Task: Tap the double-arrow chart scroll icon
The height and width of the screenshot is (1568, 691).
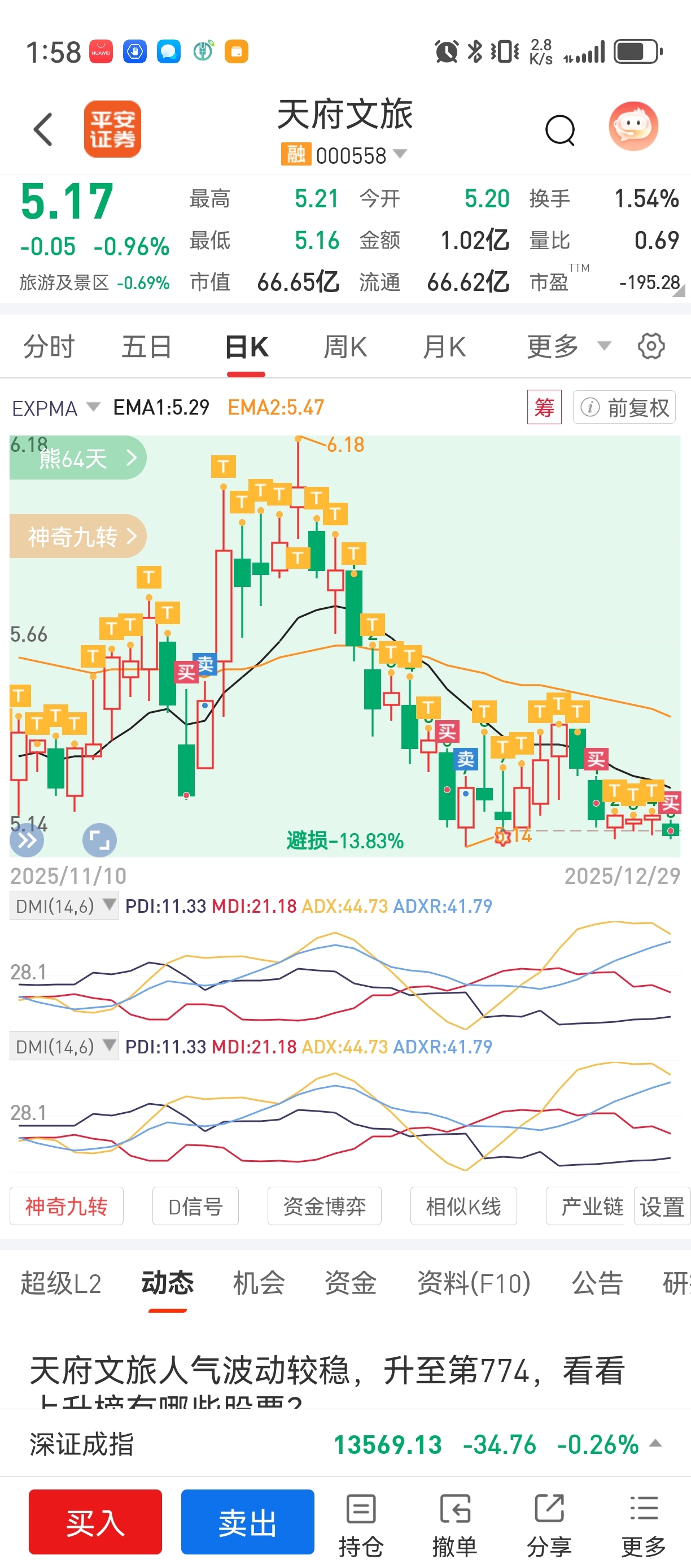Action: 27,840
